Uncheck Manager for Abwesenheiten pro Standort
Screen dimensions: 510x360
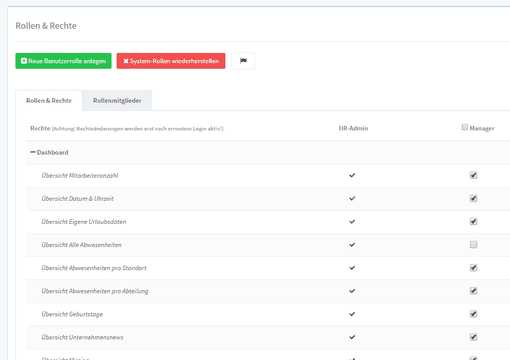(473, 268)
